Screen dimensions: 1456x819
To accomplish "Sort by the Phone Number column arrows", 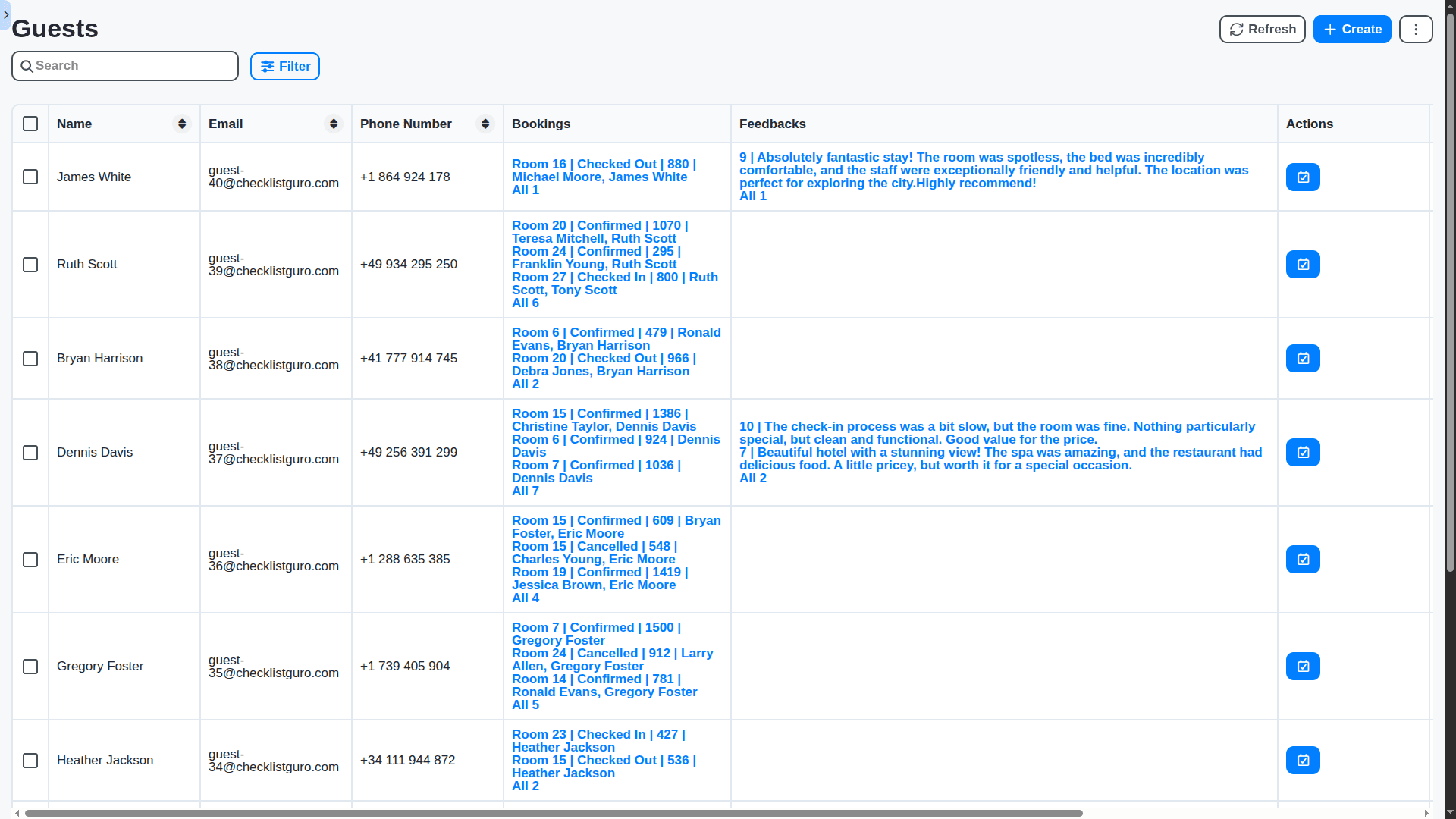I will tap(485, 124).
